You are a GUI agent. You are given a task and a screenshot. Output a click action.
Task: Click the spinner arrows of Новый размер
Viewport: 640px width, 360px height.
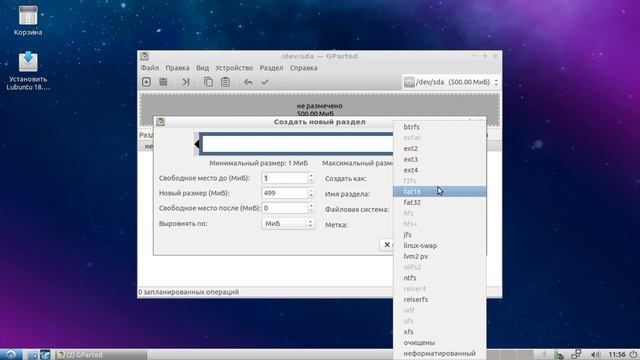[311, 193]
